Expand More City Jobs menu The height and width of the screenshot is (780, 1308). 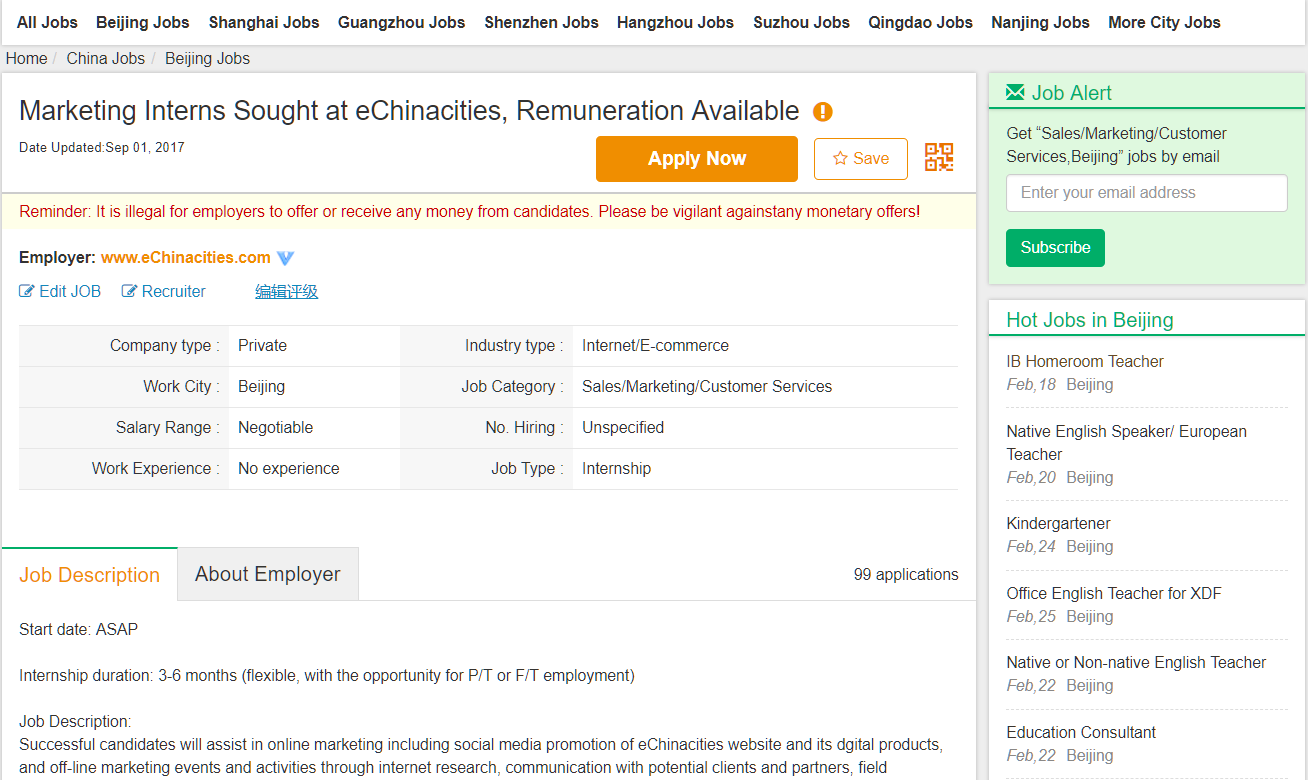(1164, 22)
